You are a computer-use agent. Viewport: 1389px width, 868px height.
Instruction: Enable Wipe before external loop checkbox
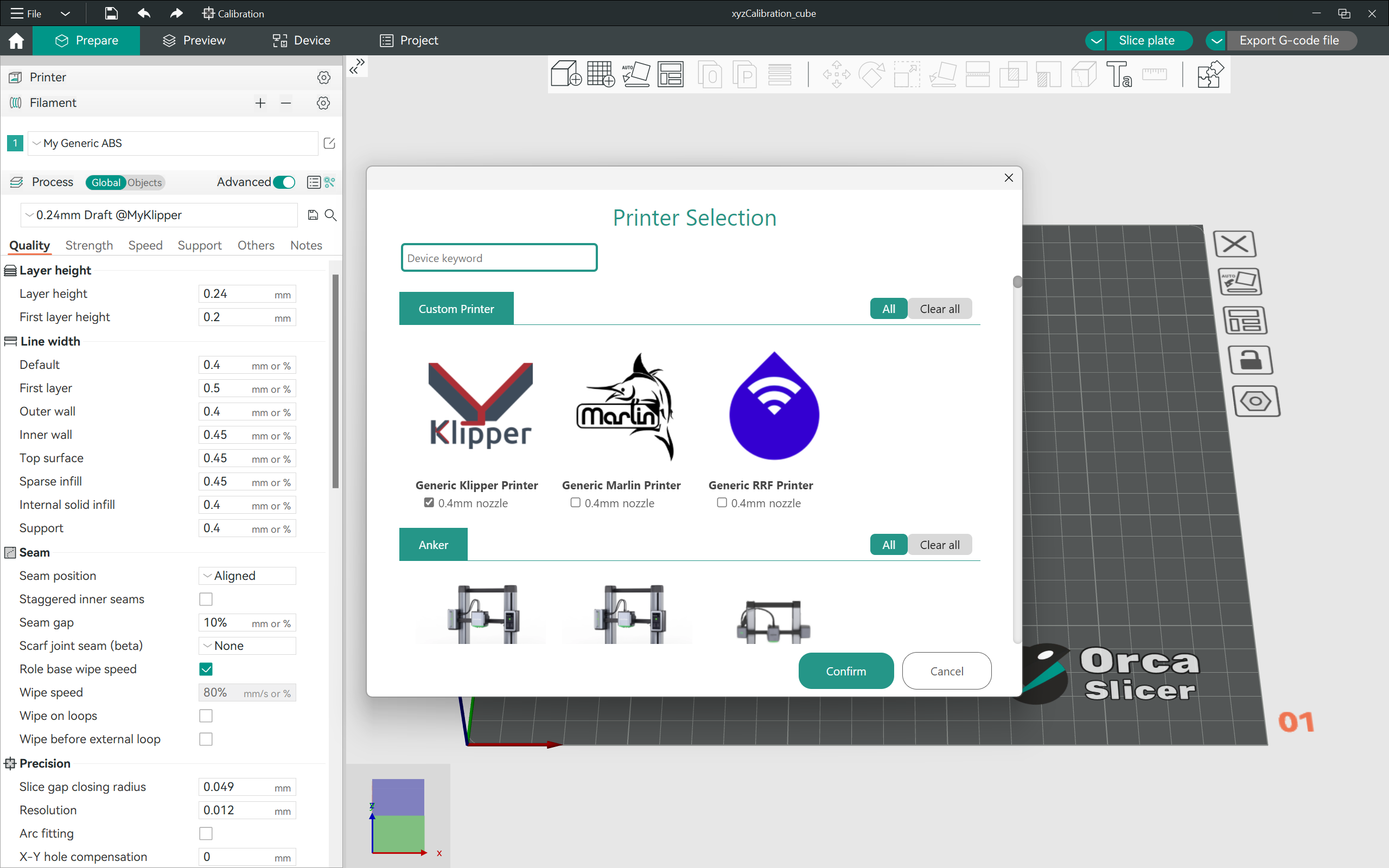206,739
